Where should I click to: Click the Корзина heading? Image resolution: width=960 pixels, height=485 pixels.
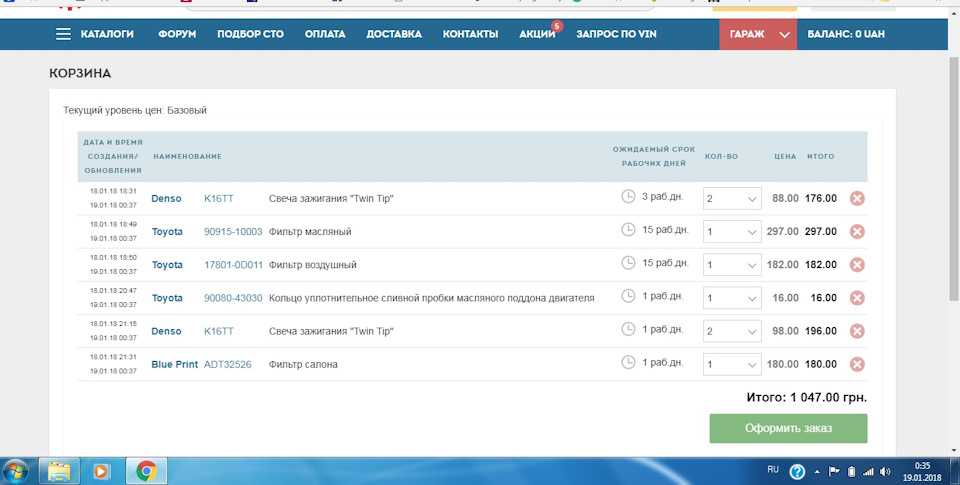coord(80,73)
